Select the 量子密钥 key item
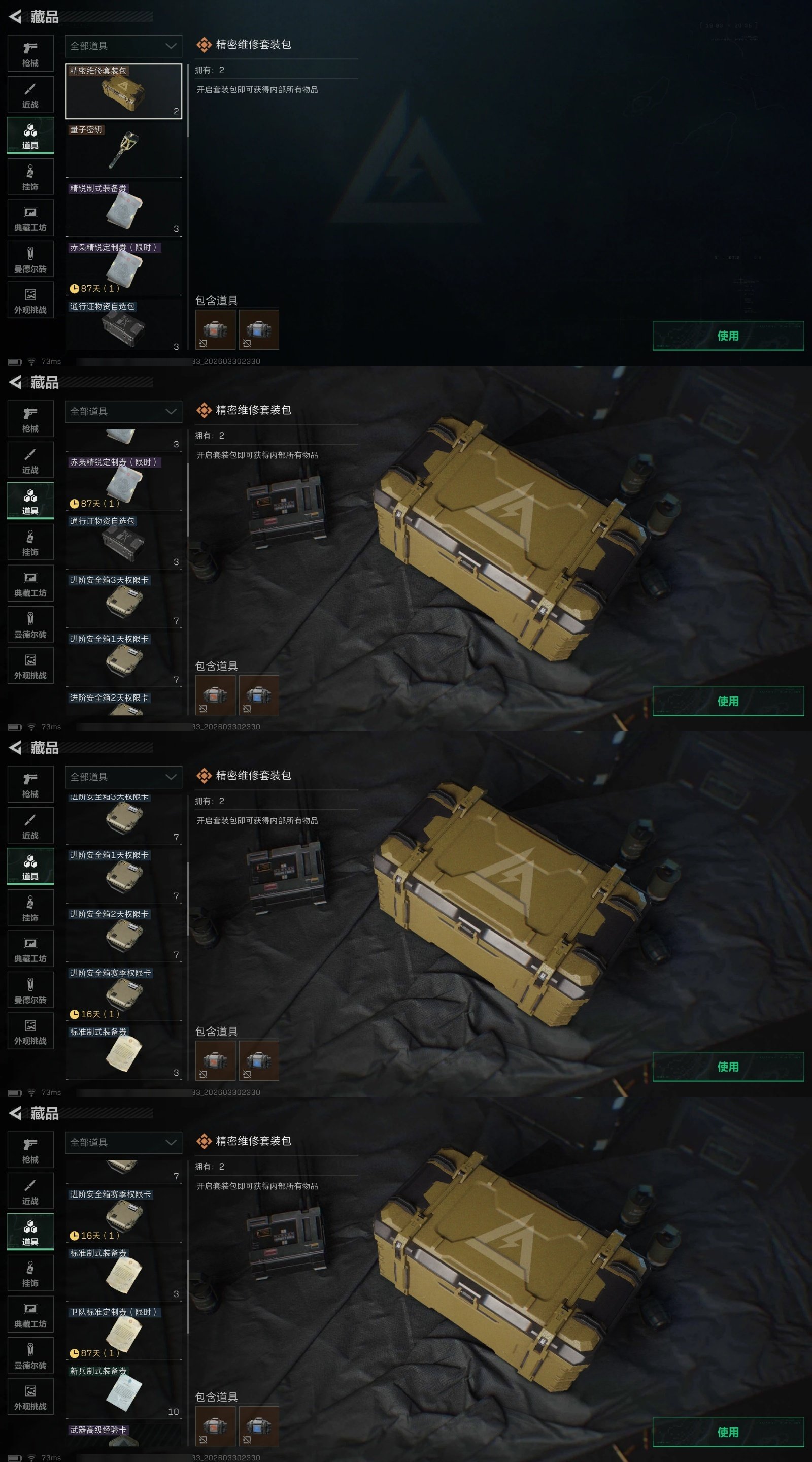This screenshot has width=812, height=1462. tap(124, 150)
